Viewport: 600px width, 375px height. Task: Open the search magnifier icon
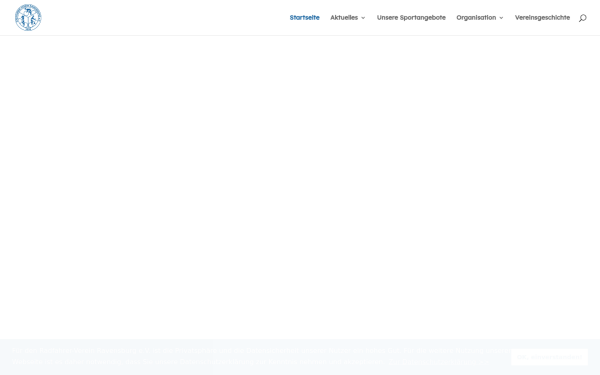pos(582,18)
